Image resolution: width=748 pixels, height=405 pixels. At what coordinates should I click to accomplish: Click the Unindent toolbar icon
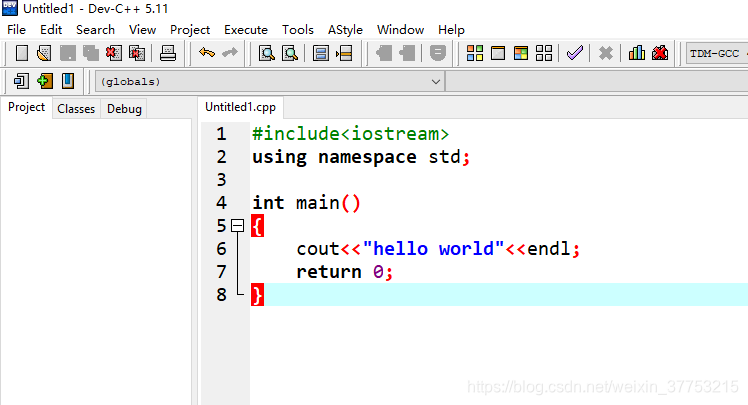[x=406, y=53]
